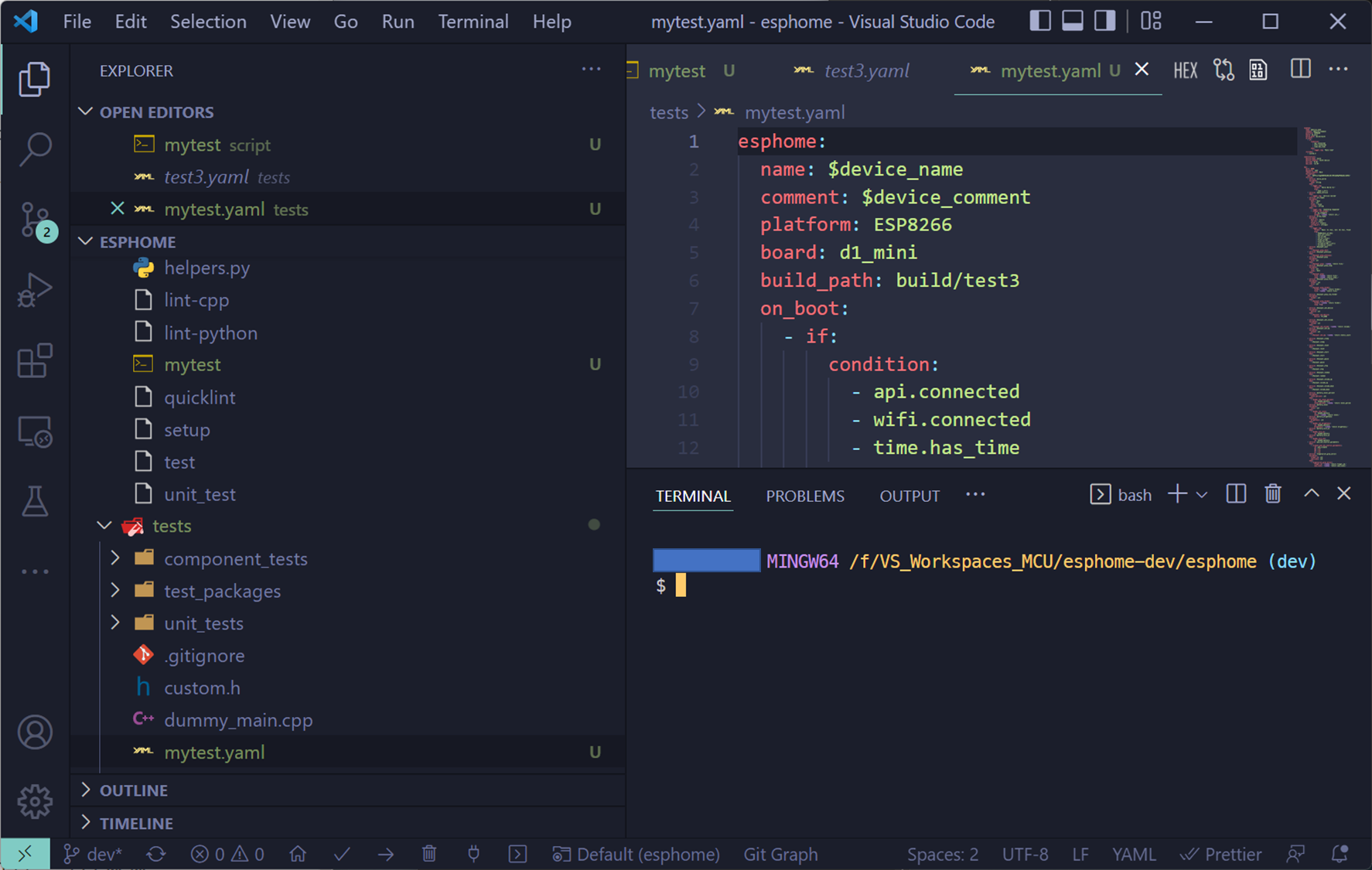Open dummy_main.cpp in the explorer
Image resolution: width=1372 pixels, height=870 pixels.
click(x=238, y=720)
